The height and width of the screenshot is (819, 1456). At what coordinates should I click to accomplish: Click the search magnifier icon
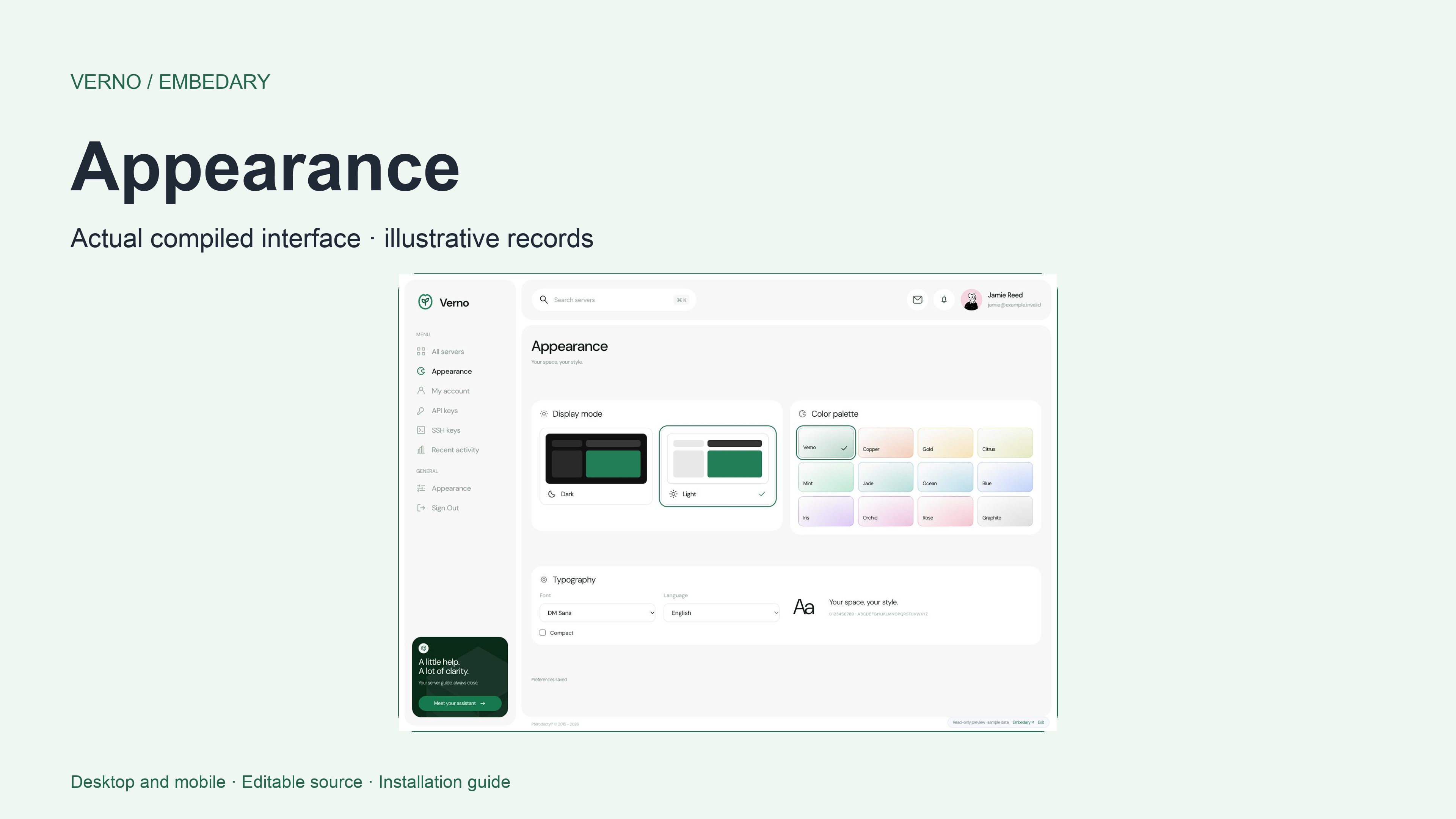pos(544,300)
